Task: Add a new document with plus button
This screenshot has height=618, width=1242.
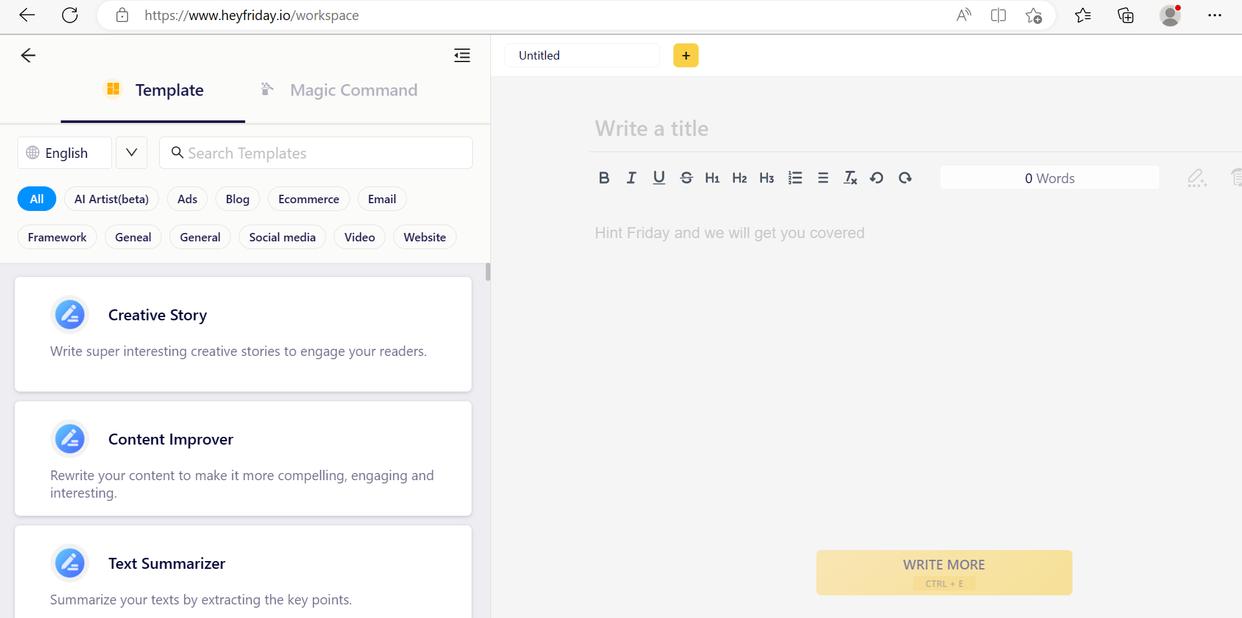Action: [686, 55]
